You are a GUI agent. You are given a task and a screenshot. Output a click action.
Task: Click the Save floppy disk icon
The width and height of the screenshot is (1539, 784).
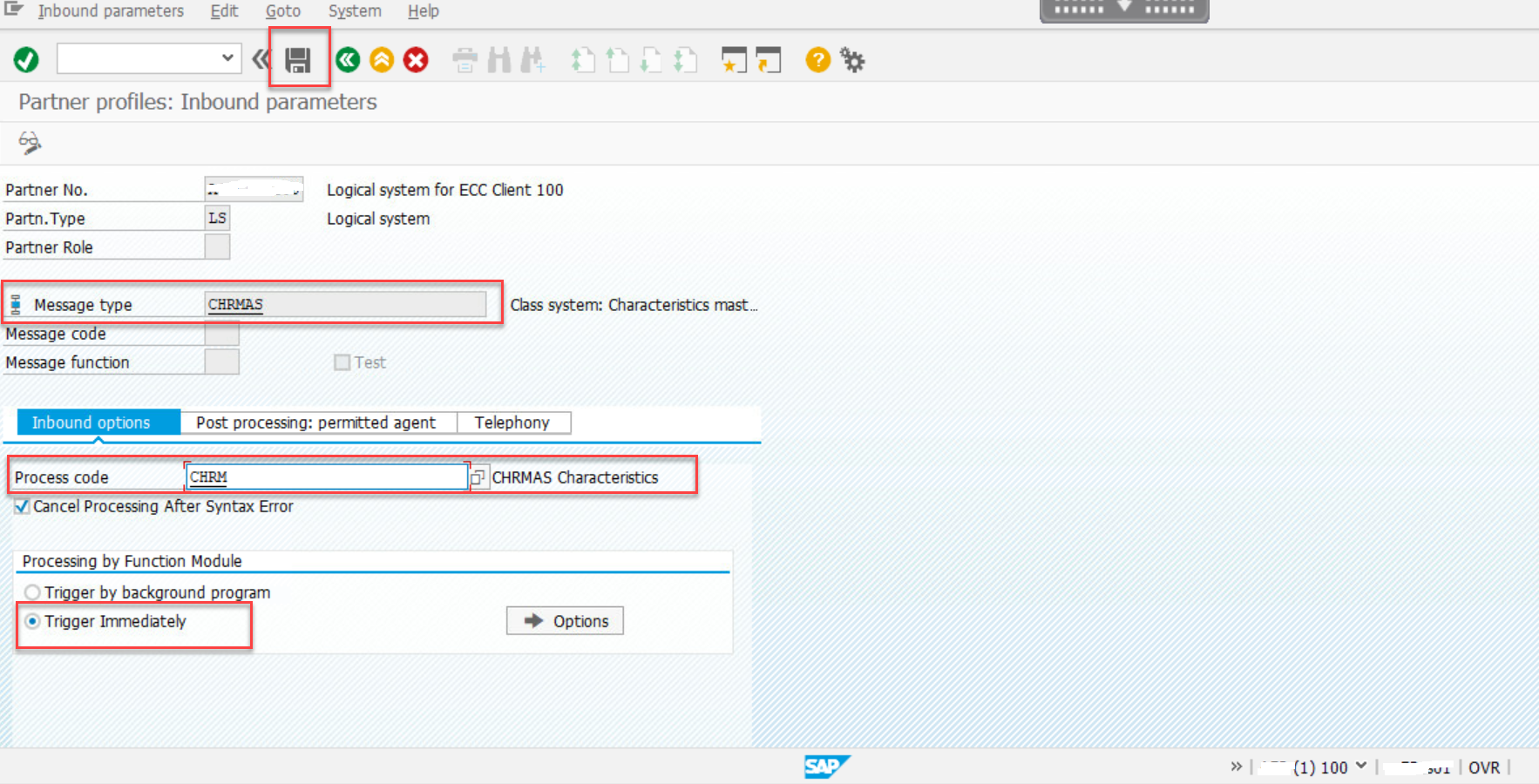tap(298, 60)
